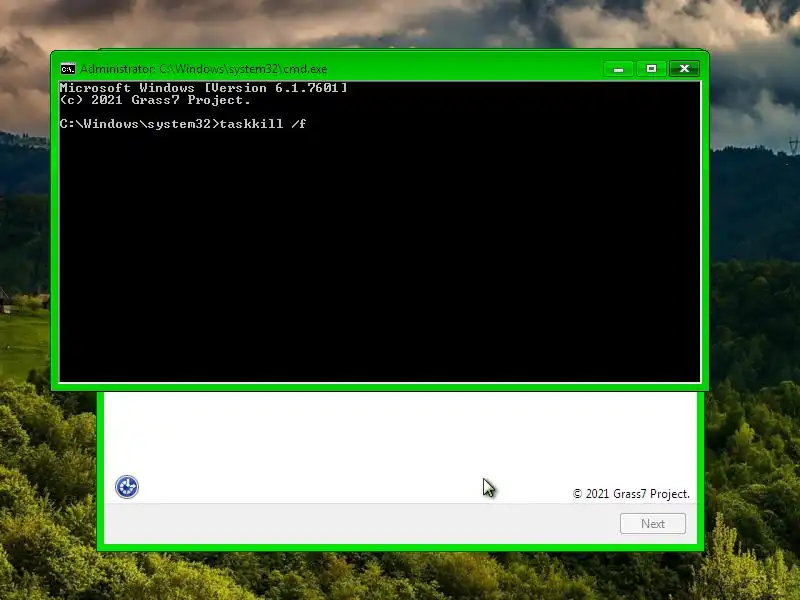The image size is (800, 600).
Task: Maximize the Administrator cmd.exe window
Action: 651,69
